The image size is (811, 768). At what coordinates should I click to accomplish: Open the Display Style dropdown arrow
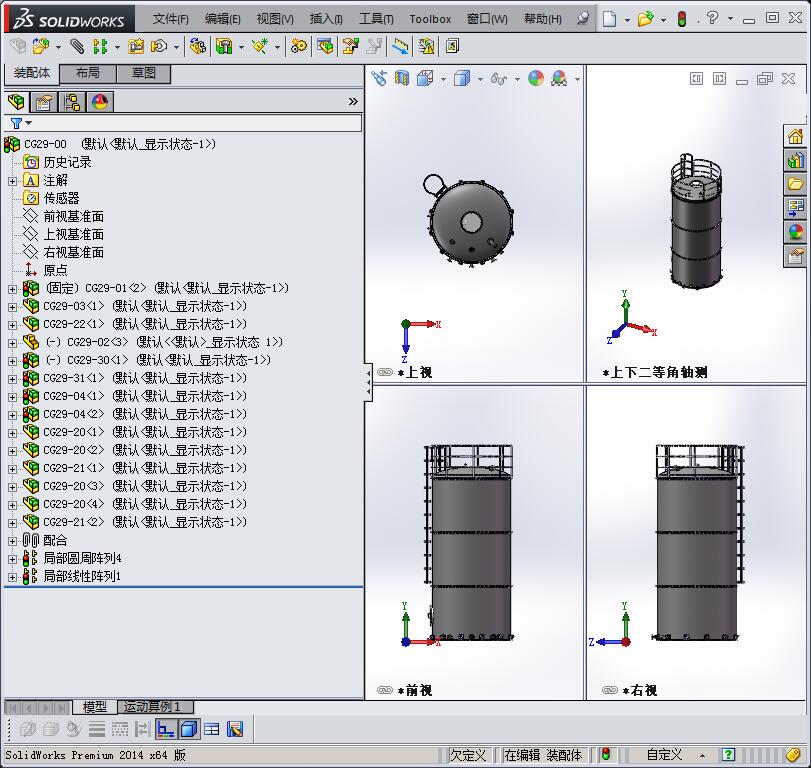coord(480,77)
